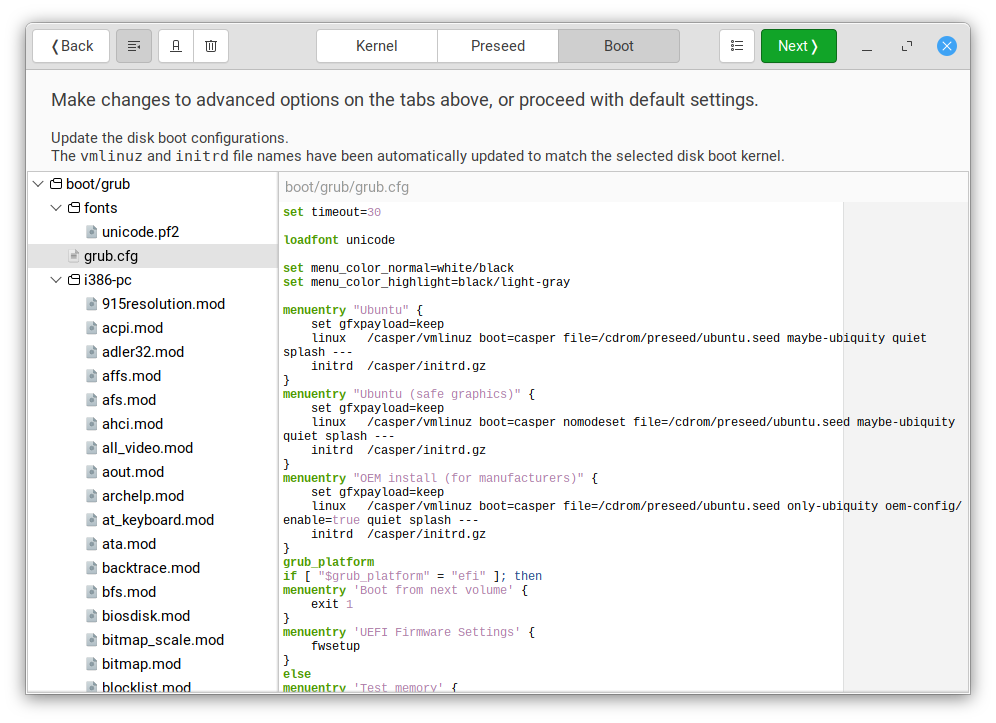Collapse the fonts folder
This screenshot has height=723, width=996.
point(56,207)
